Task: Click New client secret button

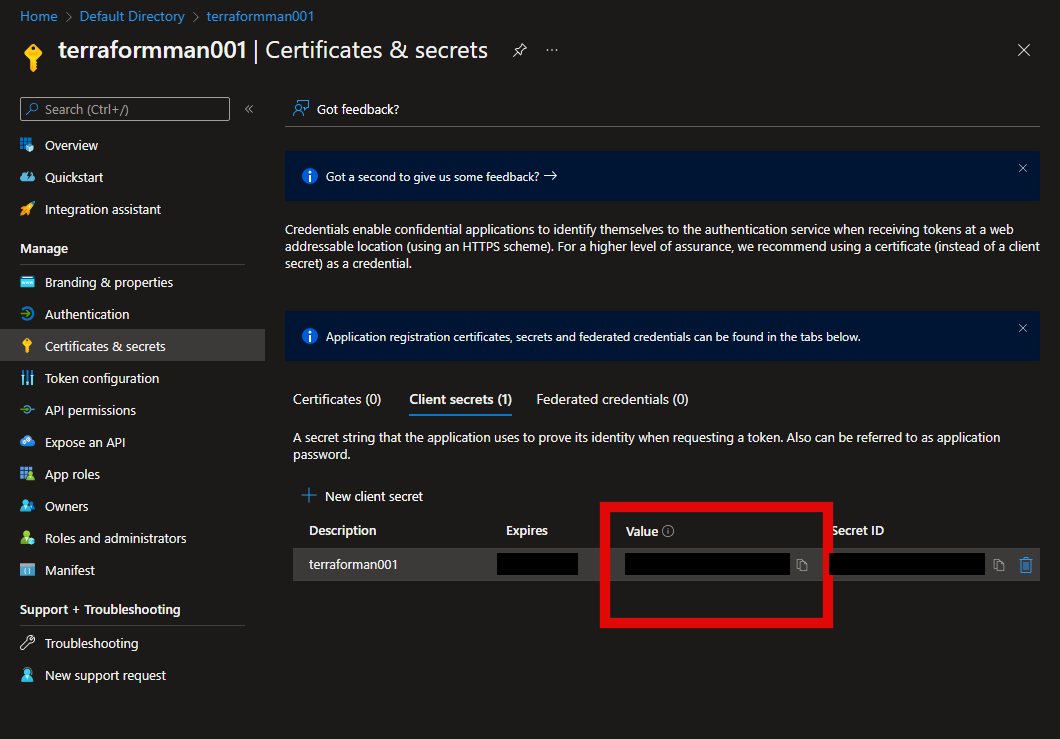Action: pyautogui.click(x=362, y=496)
